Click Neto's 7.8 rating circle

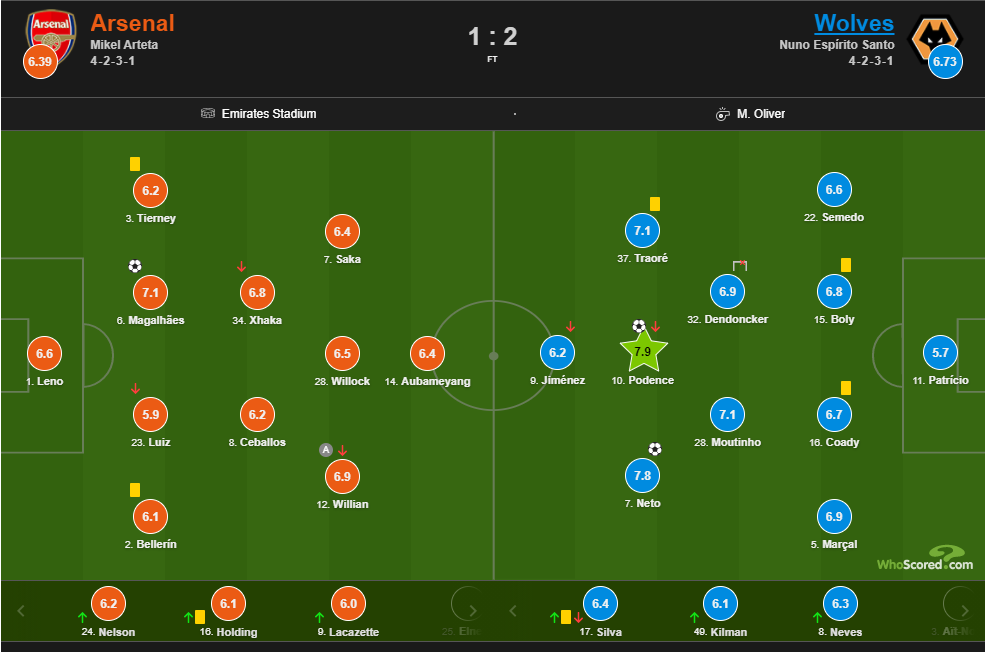click(642, 475)
